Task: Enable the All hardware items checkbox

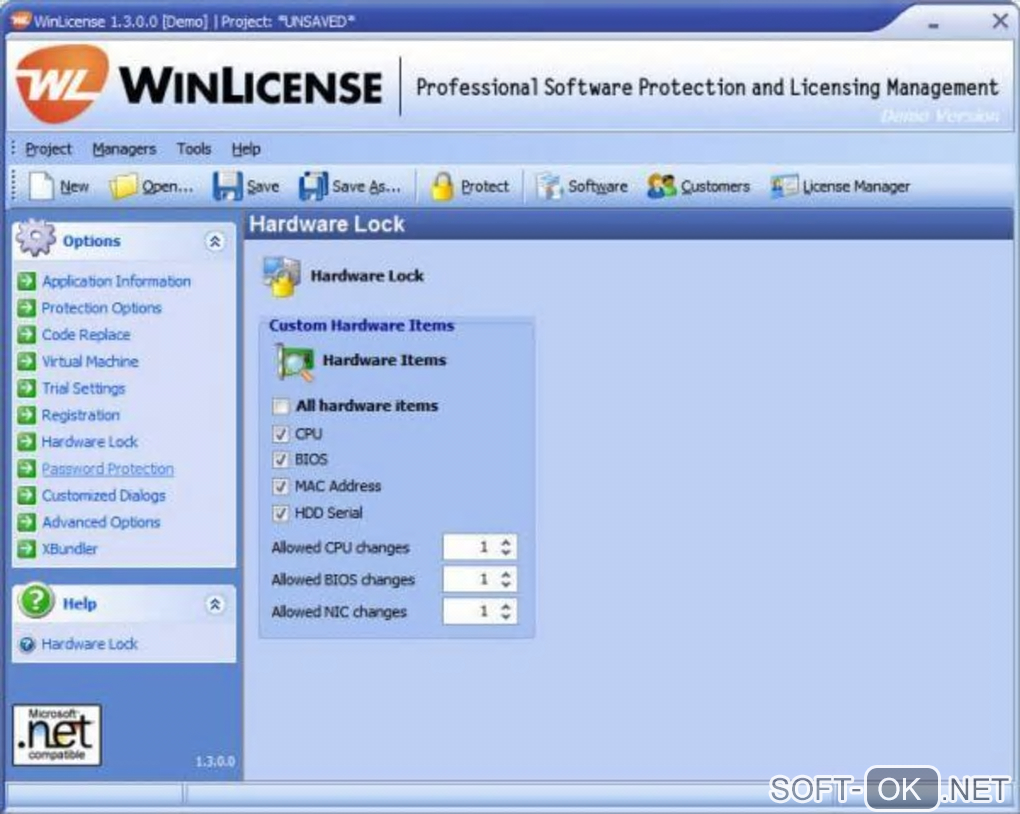Action: pyautogui.click(x=281, y=407)
